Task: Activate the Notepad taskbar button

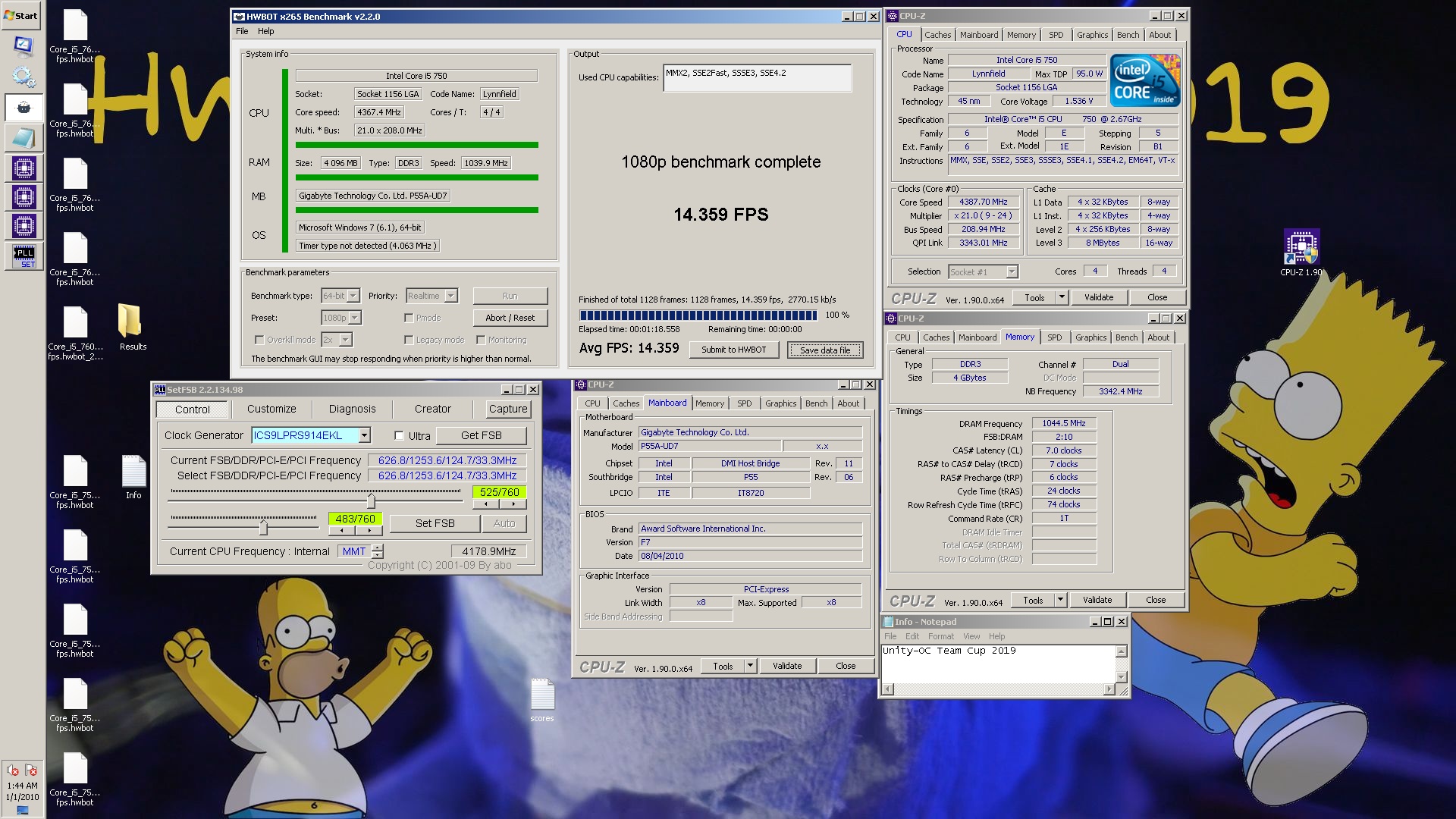Action: [24, 138]
